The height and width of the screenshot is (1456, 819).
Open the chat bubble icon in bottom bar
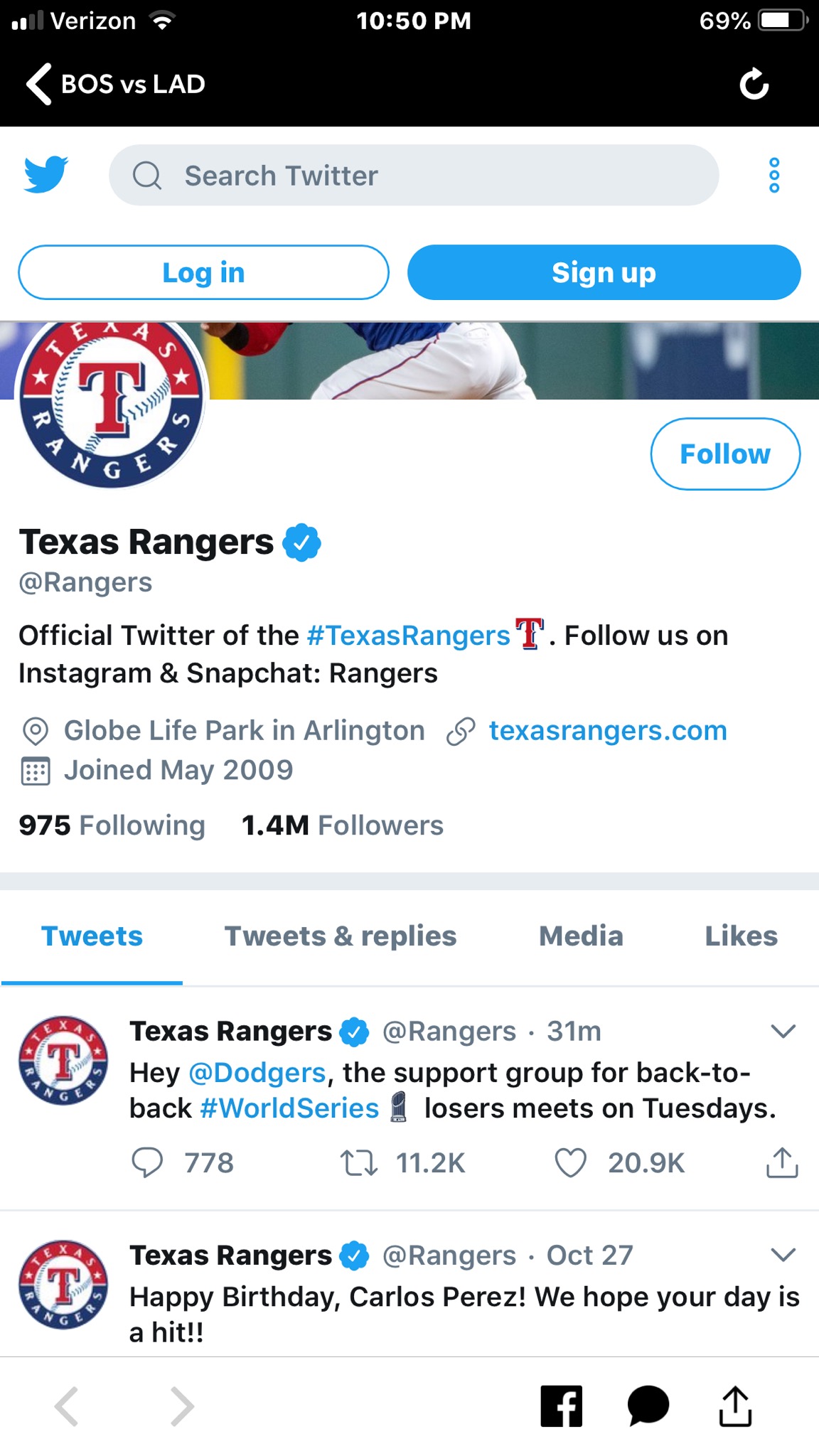[x=648, y=1406]
